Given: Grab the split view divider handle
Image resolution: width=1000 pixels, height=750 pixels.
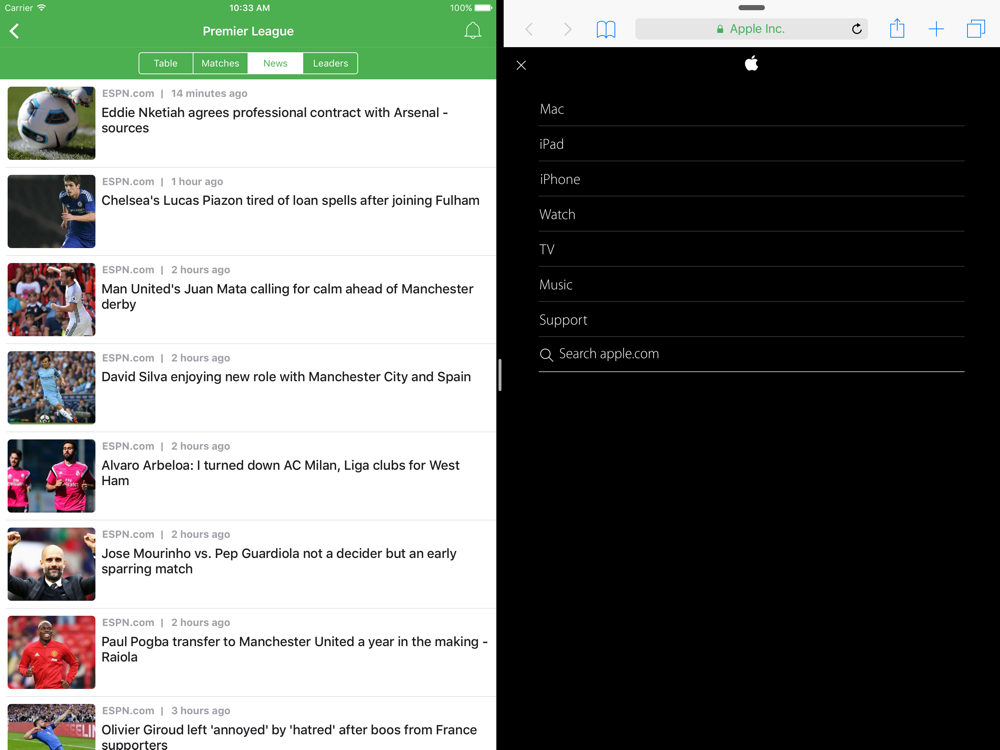Looking at the screenshot, I should click(500, 375).
